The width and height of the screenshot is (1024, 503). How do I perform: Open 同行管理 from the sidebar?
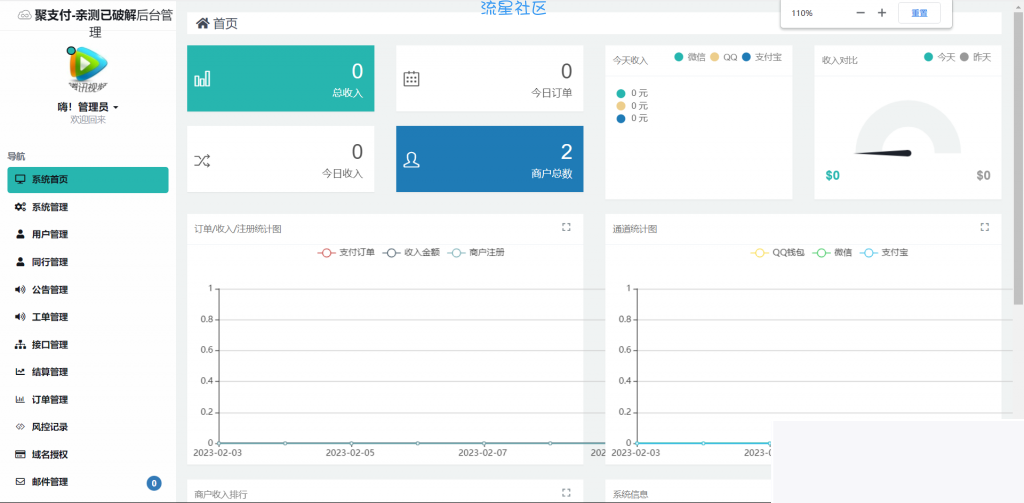(50, 262)
